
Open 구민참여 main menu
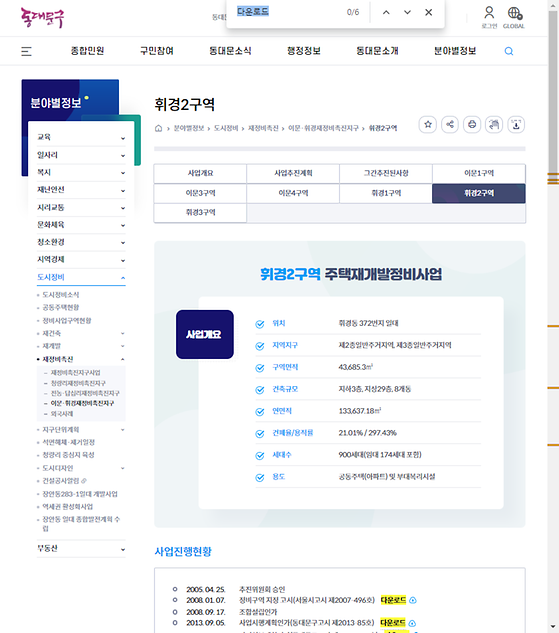pos(157,51)
